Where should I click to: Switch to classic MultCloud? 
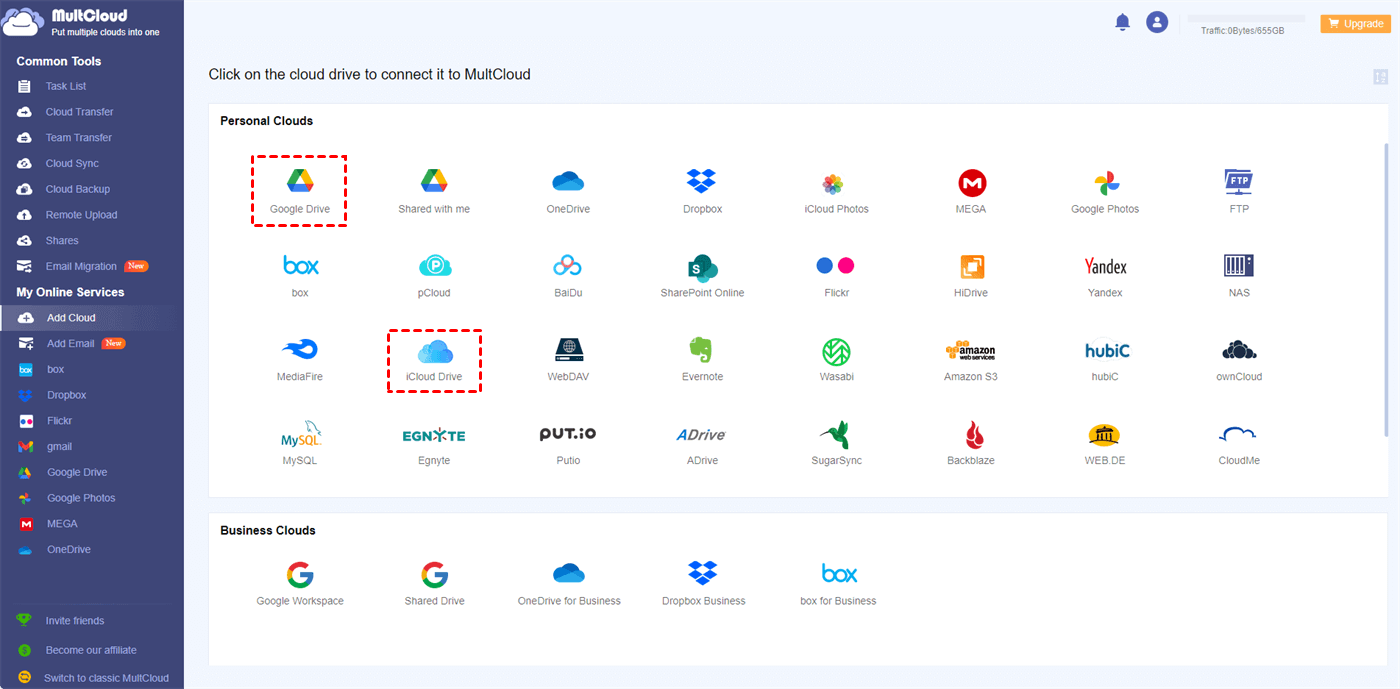pyautogui.click(x=106, y=678)
